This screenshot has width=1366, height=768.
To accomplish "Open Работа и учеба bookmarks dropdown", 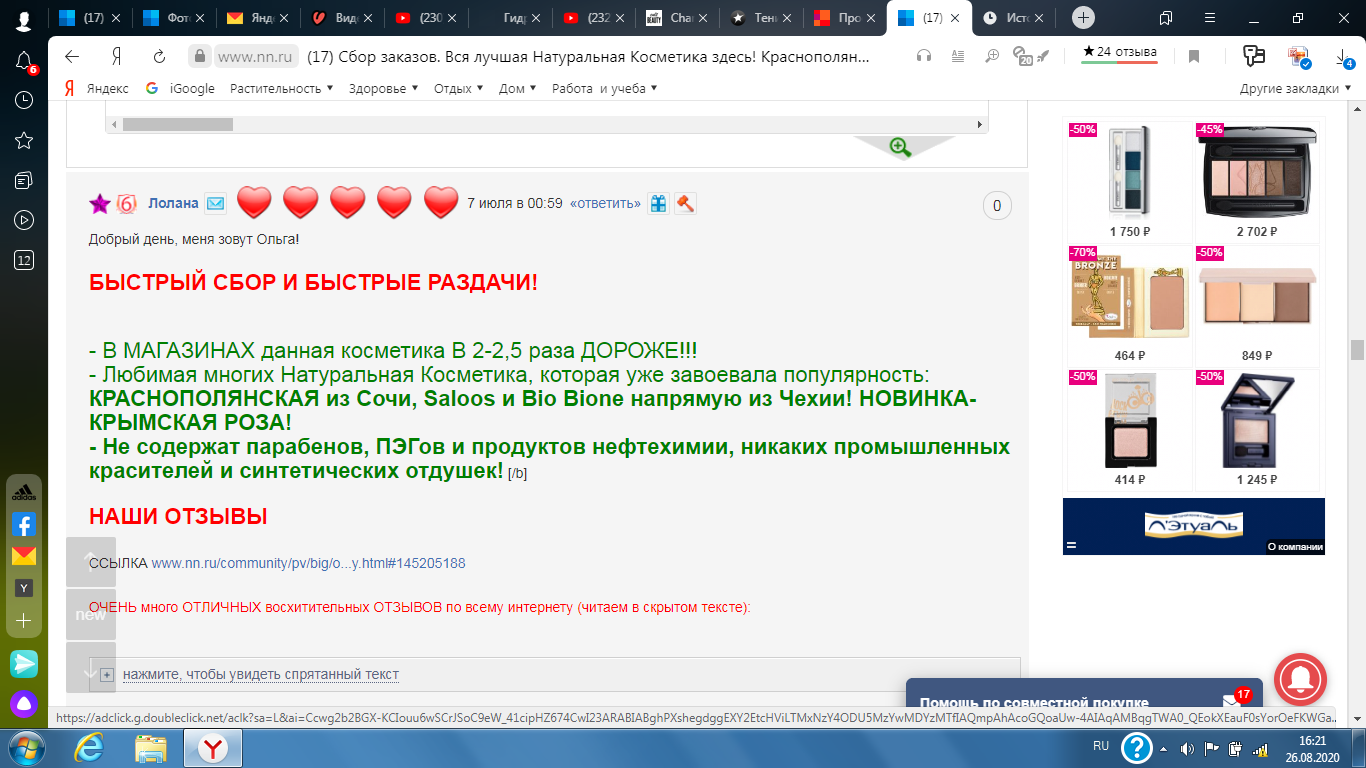I will tap(604, 88).
